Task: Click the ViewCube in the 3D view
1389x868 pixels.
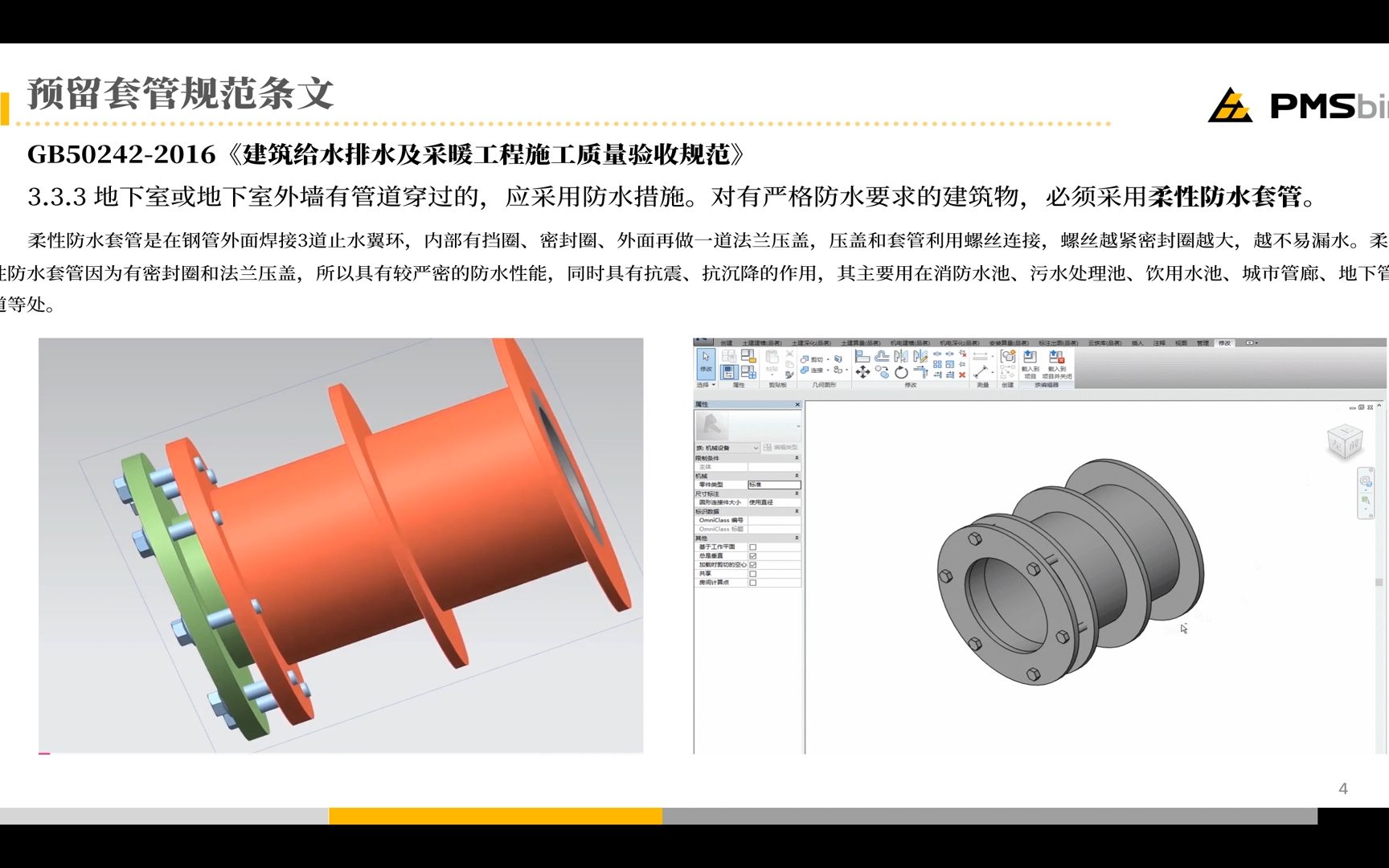Action: click(x=1345, y=442)
